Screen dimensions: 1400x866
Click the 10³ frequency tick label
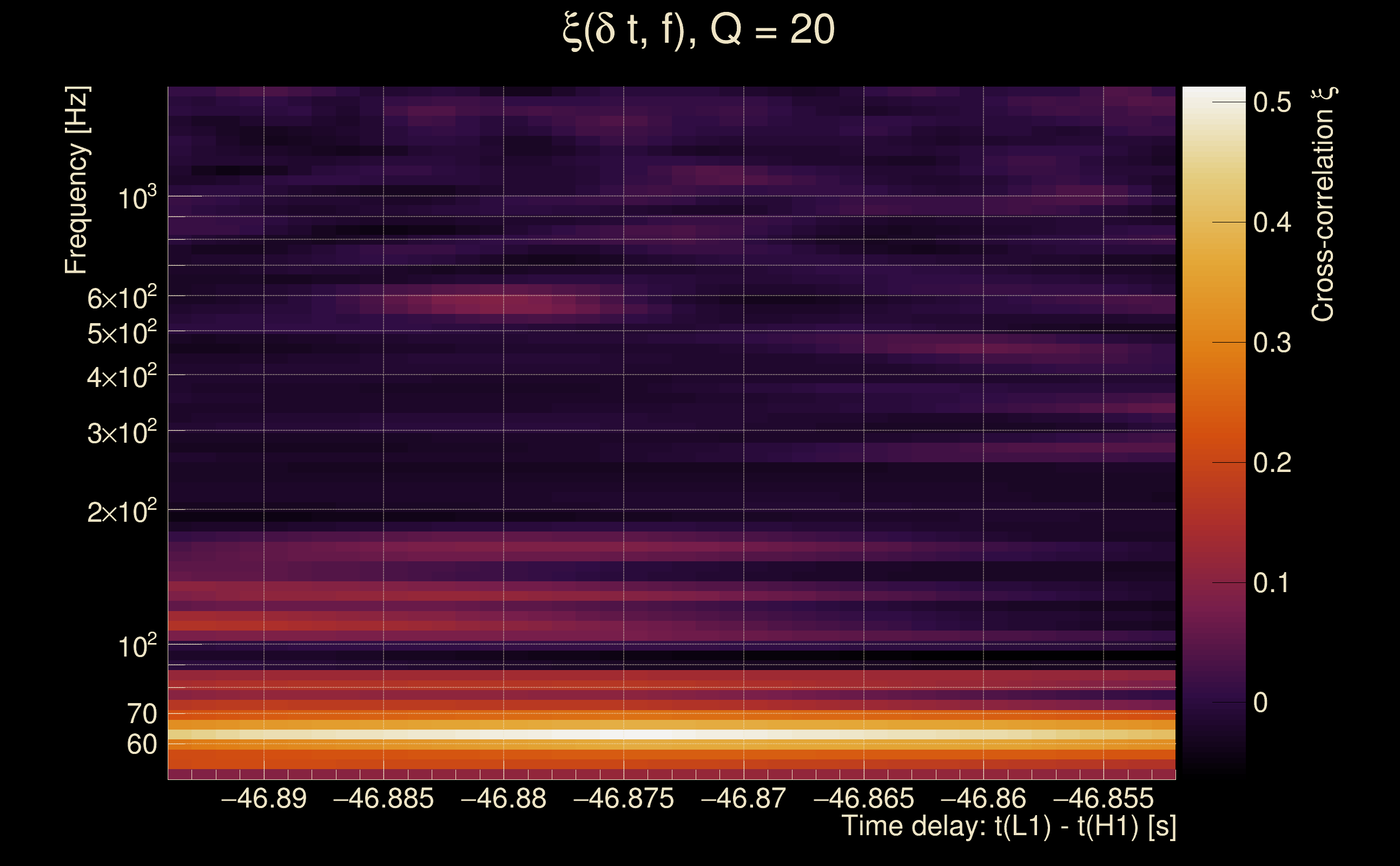pos(136,198)
